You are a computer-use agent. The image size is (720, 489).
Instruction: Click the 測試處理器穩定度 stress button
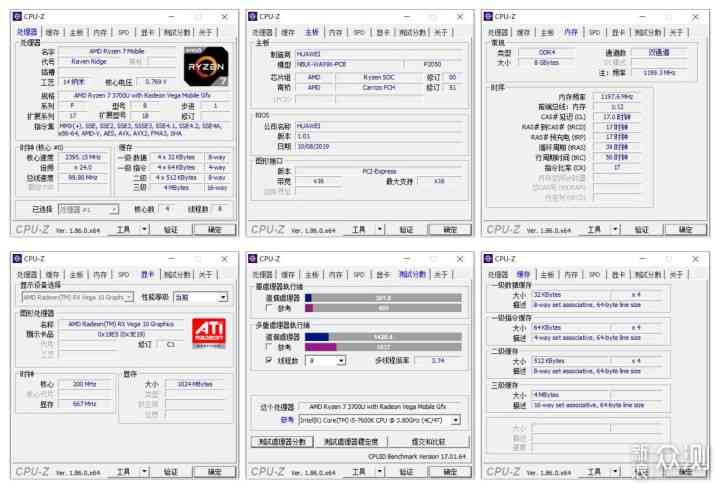[x=351, y=442]
